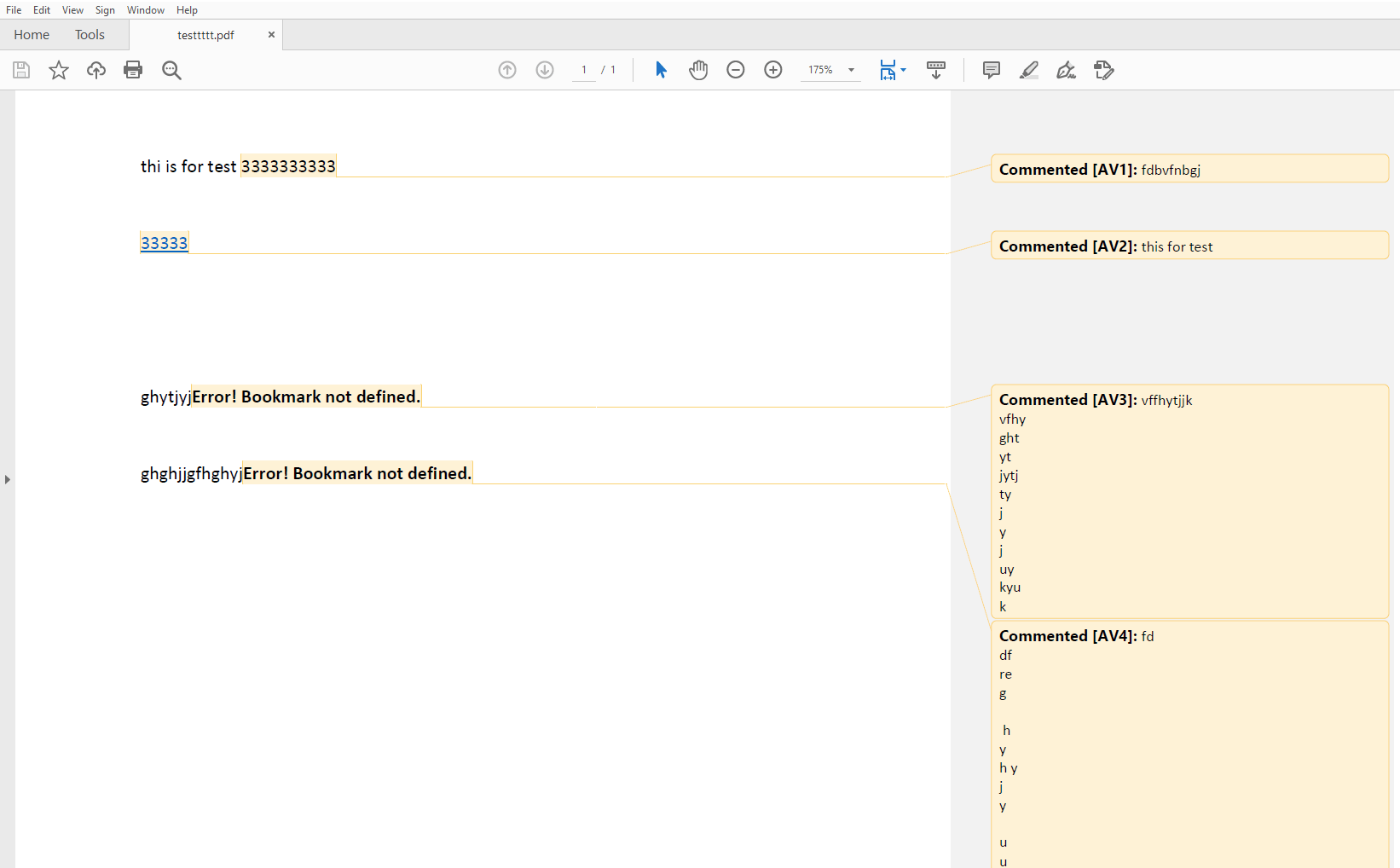Image resolution: width=1400 pixels, height=868 pixels.
Task: Click the Share file icon
Action: pyautogui.click(x=1104, y=70)
